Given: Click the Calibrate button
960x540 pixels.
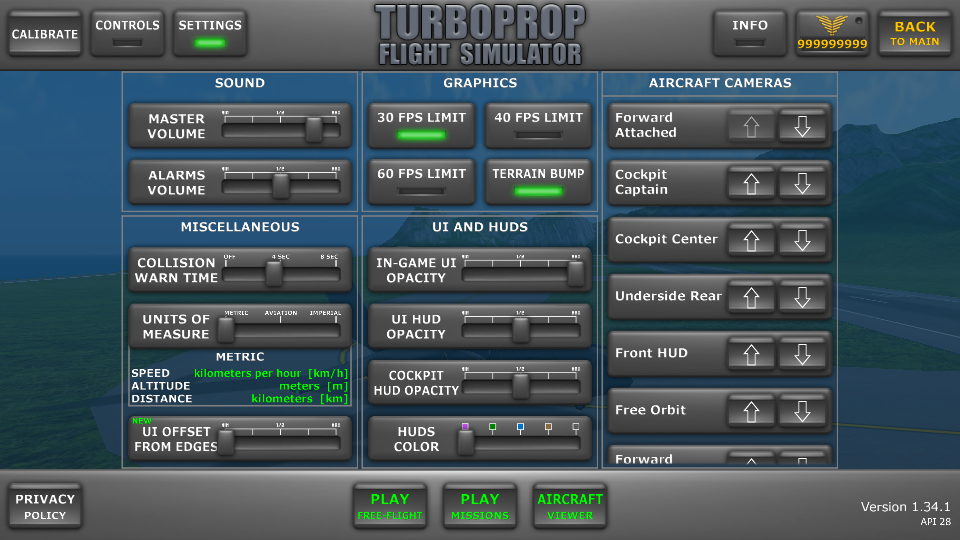Looking at the screenshot, I should tap(45, 33).
